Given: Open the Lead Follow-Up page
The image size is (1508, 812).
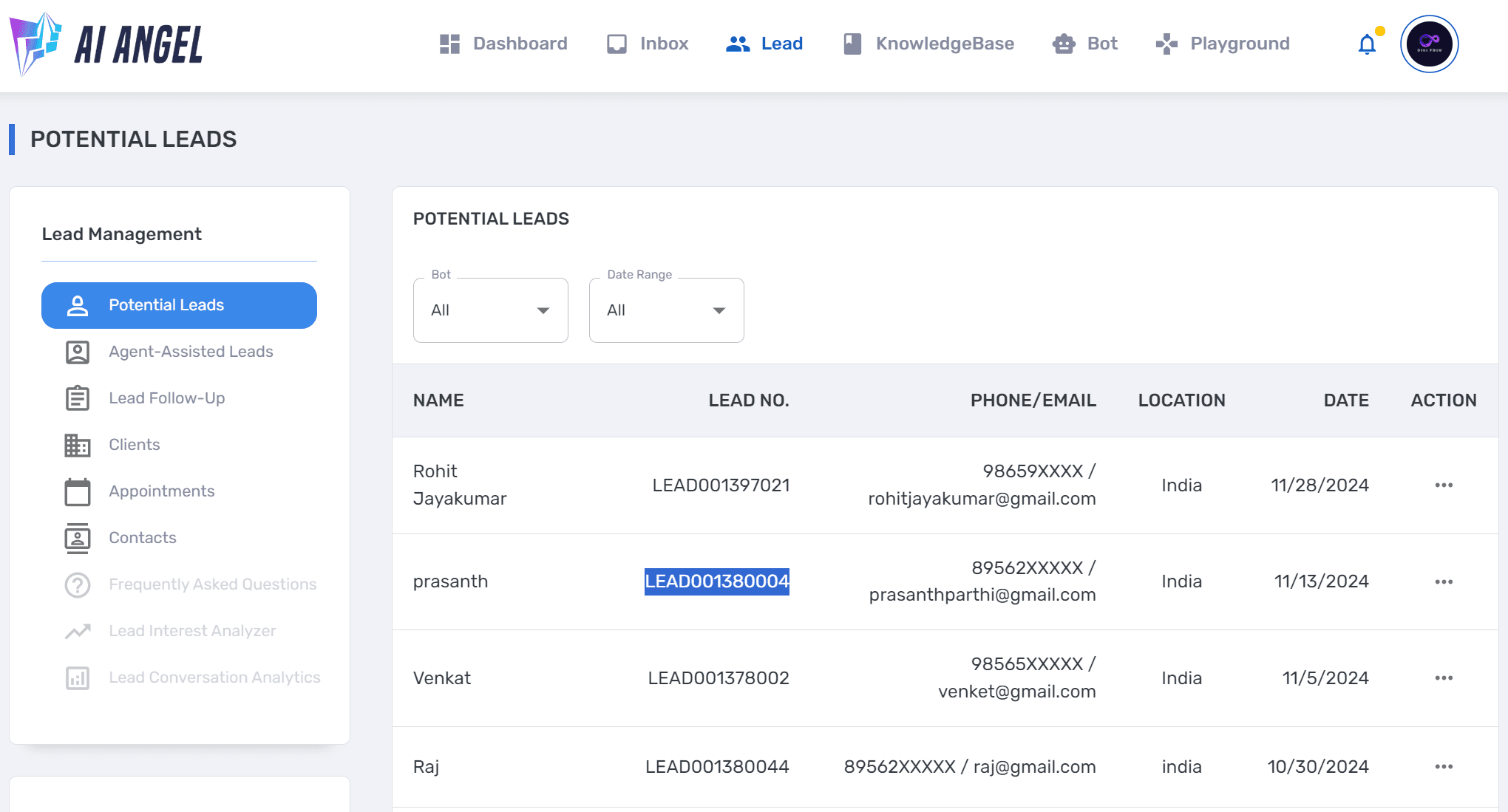Looking at the screenshot, I should pos(166,398).
